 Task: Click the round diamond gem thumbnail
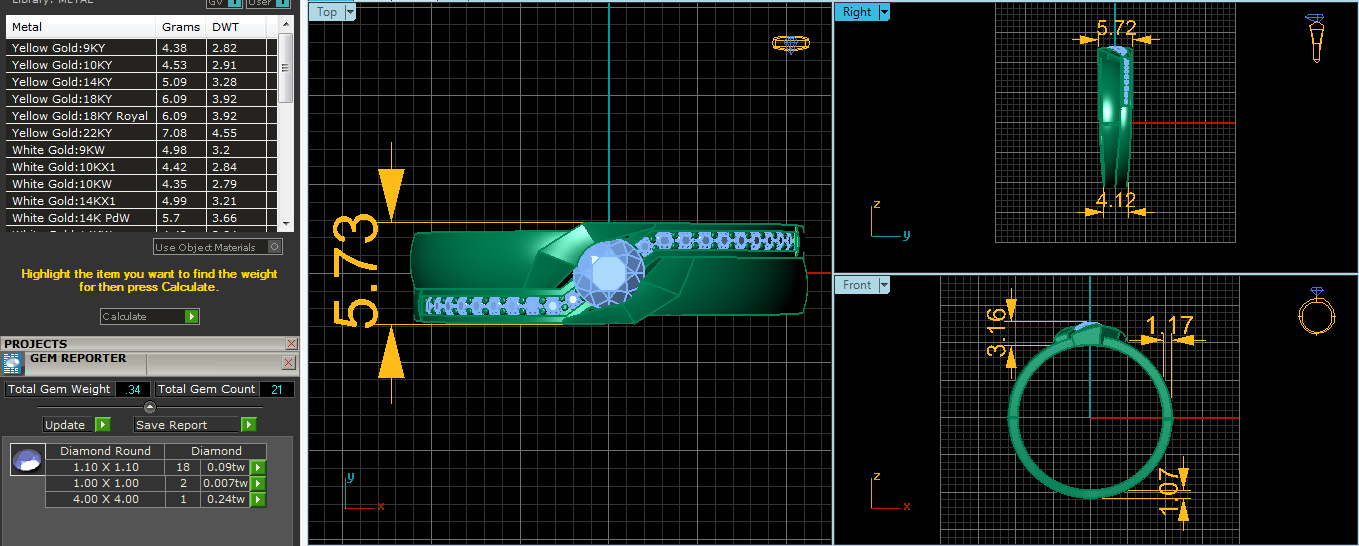[x=27, y=460]
